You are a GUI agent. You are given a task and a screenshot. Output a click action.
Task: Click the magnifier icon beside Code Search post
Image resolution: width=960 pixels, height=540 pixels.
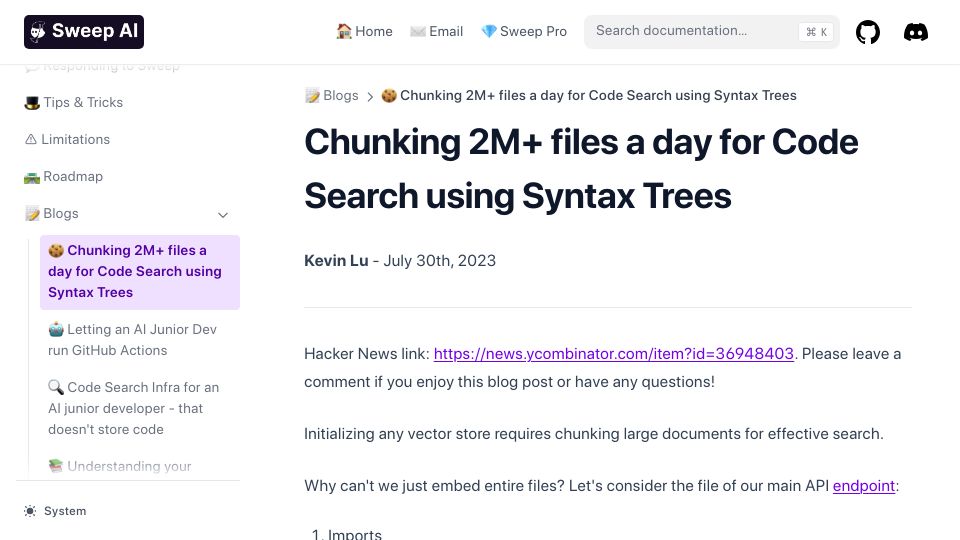click(56, 388)
